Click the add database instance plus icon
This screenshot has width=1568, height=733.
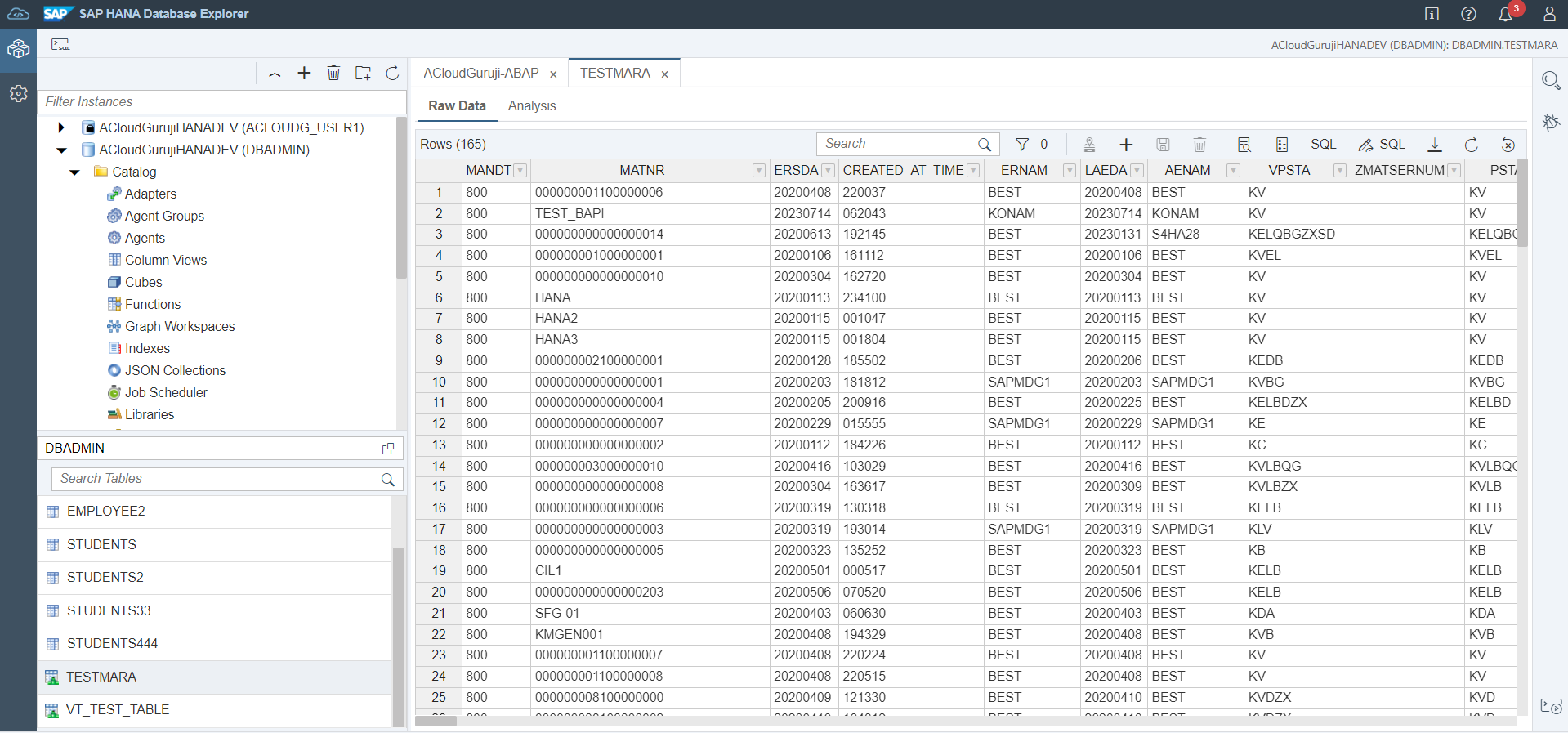304,74
